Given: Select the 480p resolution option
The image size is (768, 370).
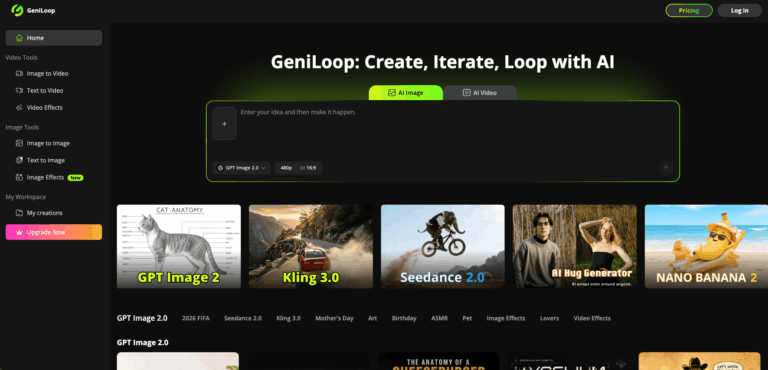Looking at the screenshot, I should point(286,168).
